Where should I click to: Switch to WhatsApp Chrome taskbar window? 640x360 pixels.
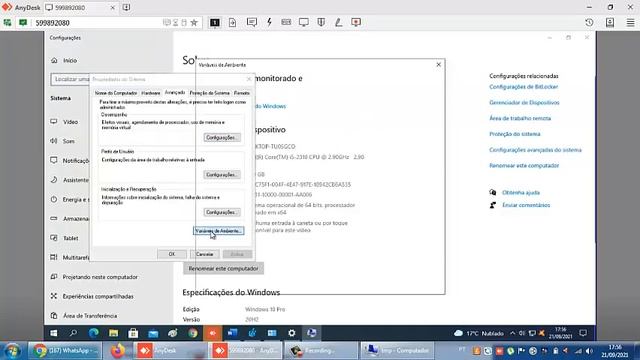pos(64,351)
